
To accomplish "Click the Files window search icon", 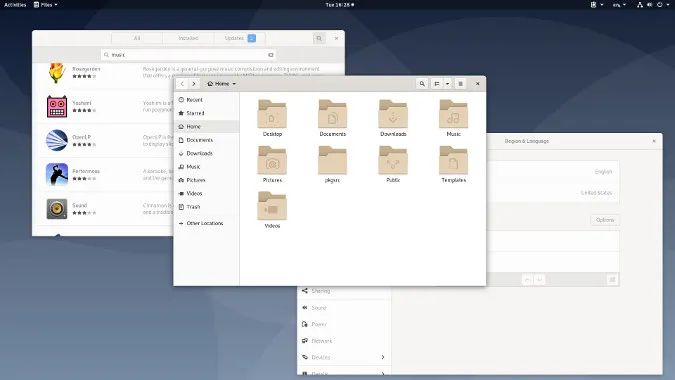I will 422,84.
